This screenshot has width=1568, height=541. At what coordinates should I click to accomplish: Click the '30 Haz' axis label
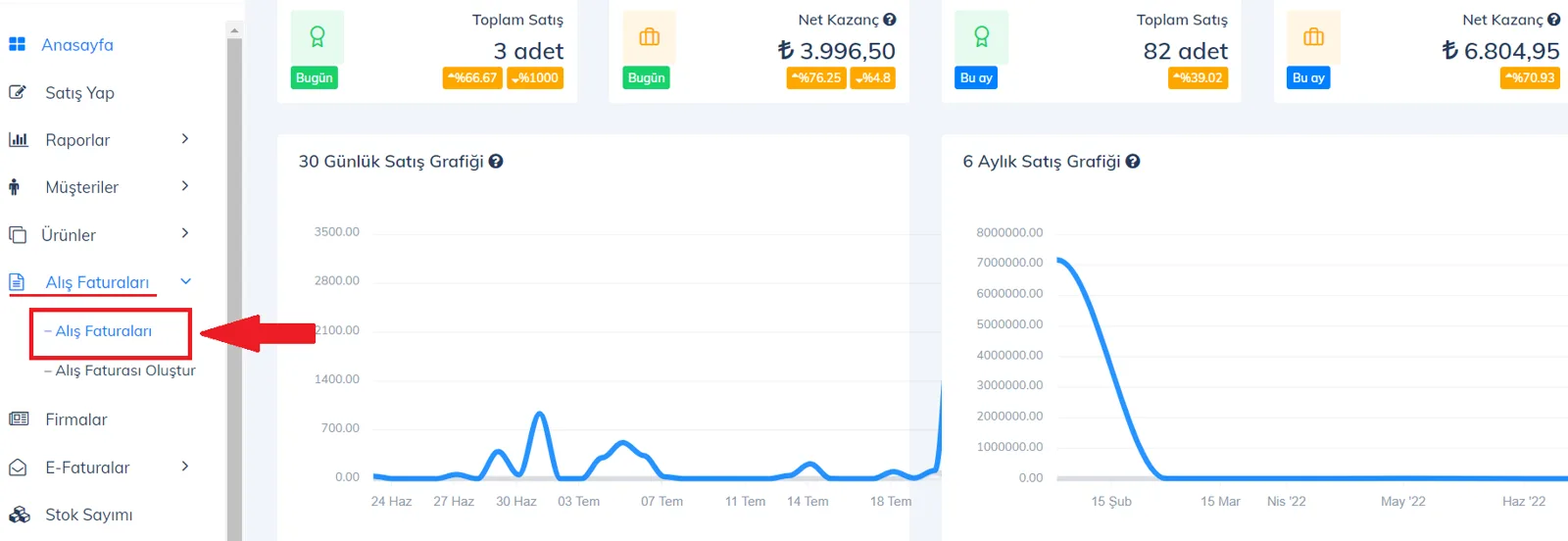pos(515,501)
